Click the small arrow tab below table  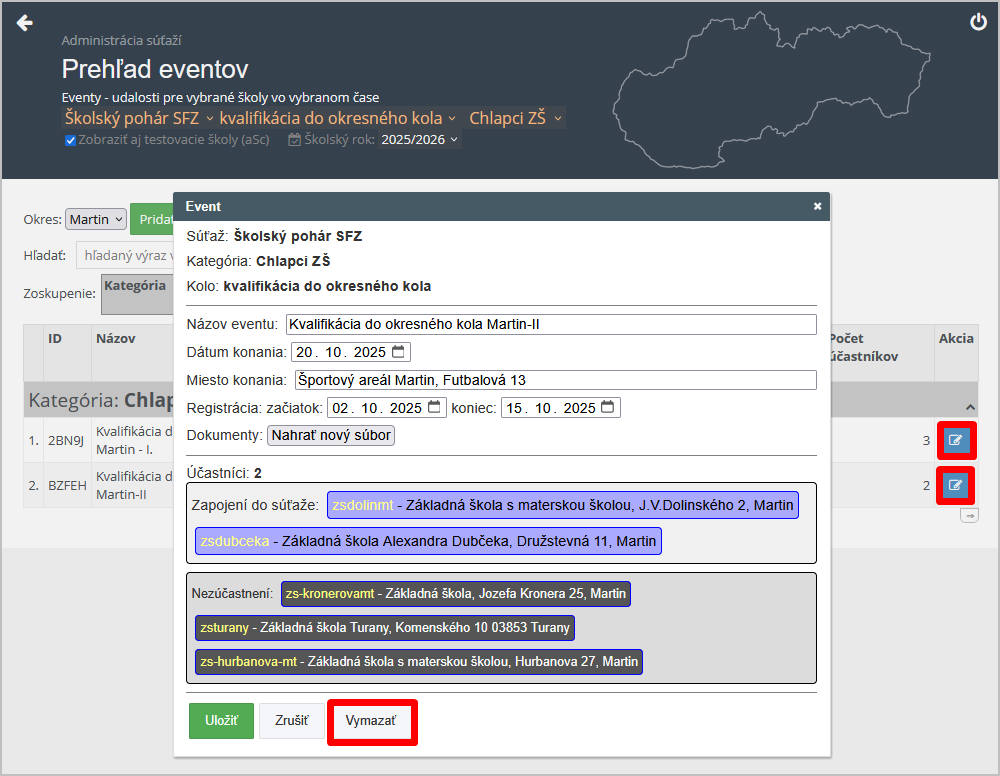(x=968, y=515)
